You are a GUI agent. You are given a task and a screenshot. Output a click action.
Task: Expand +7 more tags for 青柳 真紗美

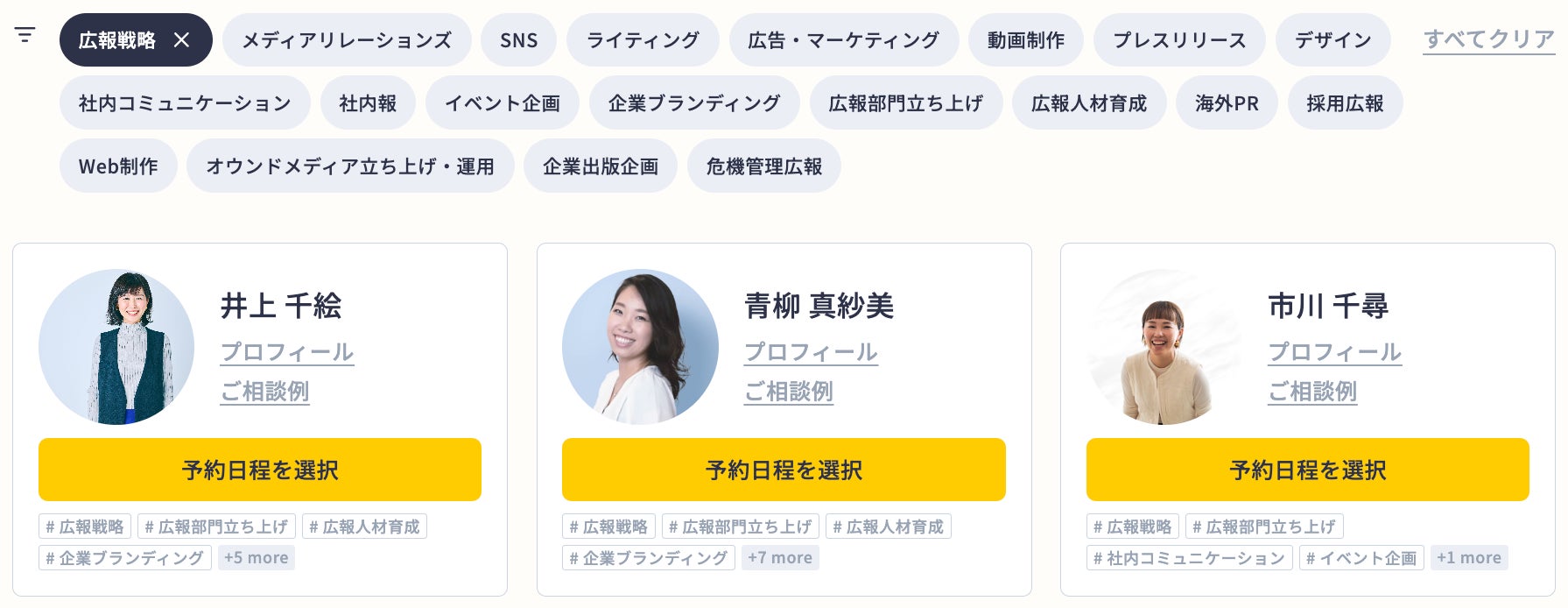[x=780, y=558]
